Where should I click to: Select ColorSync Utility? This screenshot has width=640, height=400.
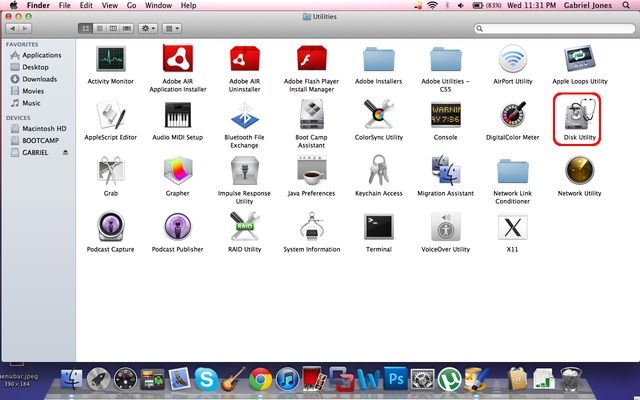pos(379,115)
